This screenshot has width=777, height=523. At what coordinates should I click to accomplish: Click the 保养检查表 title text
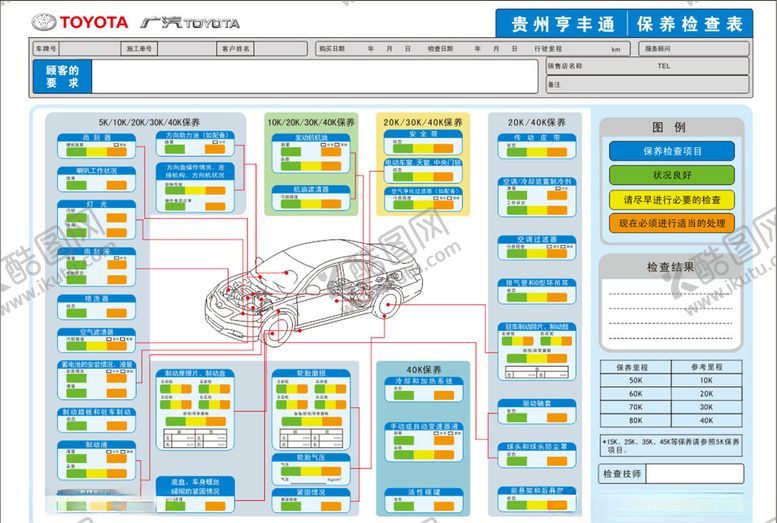click(689, 24)
